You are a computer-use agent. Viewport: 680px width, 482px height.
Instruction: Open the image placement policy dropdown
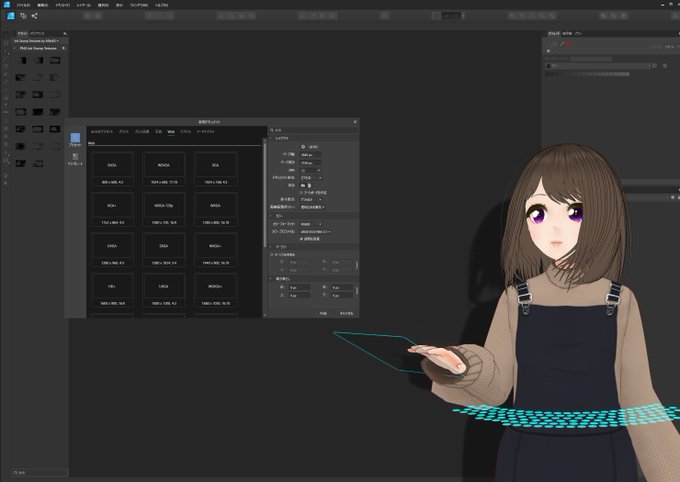[x=312, y=207]
